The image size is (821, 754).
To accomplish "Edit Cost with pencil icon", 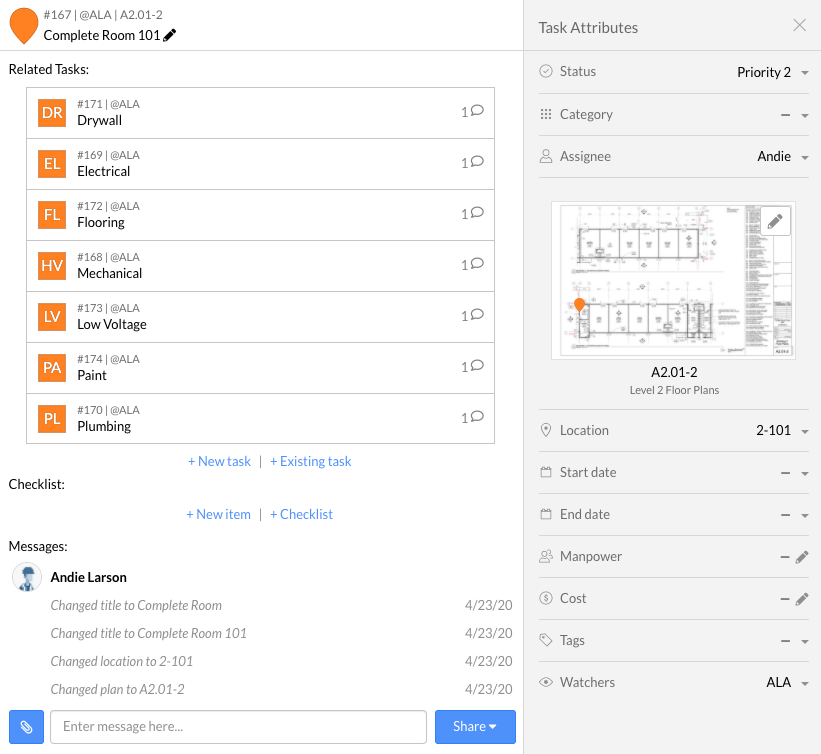I will [802, 599].
